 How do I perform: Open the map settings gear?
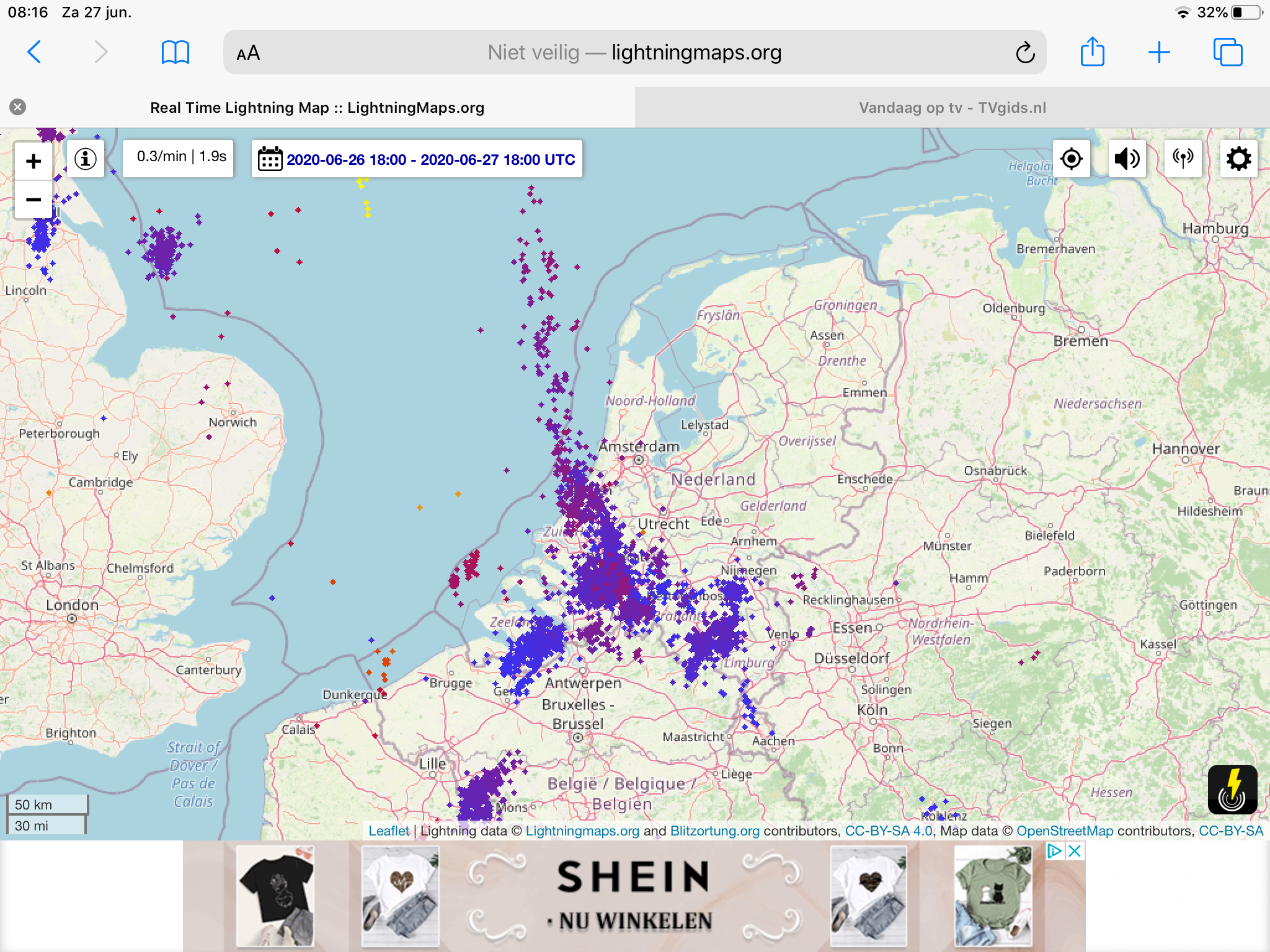(1239, 159)
